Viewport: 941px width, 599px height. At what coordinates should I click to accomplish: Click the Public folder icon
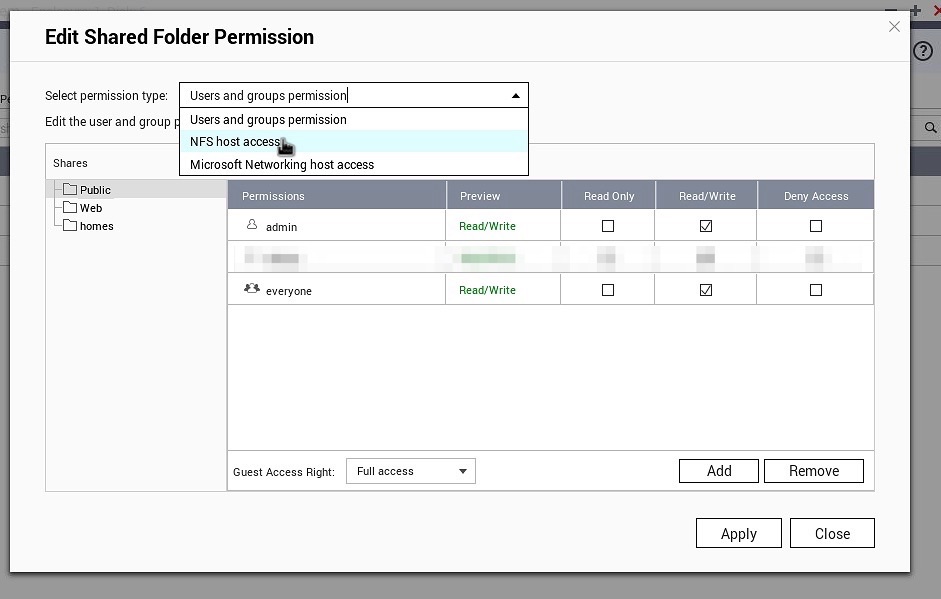[x=70, y=190]
